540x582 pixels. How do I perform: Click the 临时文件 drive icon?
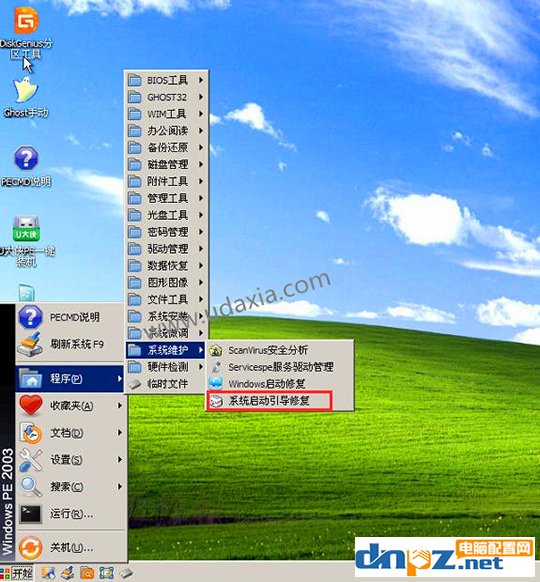pos(134,384)
